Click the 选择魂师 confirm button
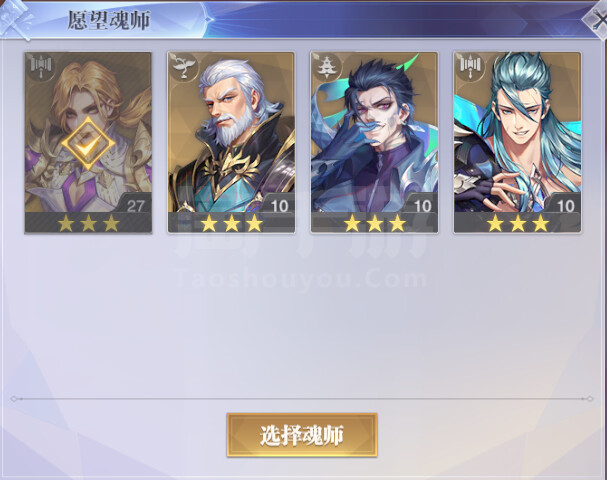607x480 pixels. pyautogui.click(x=302, y=435)
